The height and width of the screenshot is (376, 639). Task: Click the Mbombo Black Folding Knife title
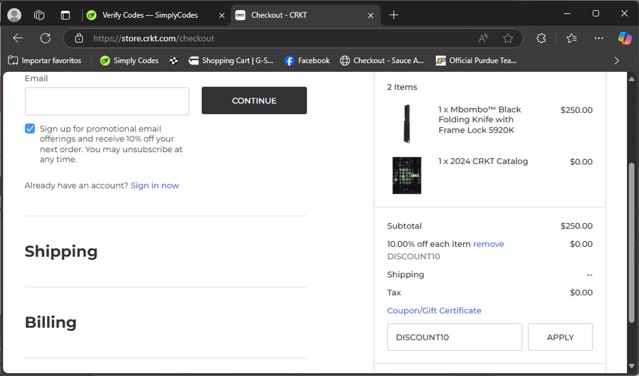tap(480, 120)
